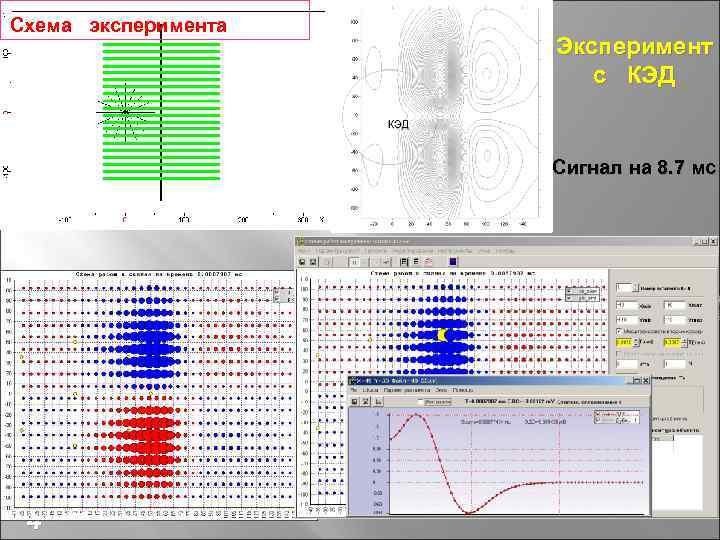This screenshot has width=720, height=540.
Task: Click the table grid icon in main toolbar
Action: pyautogui.click(x=404, y=262)
